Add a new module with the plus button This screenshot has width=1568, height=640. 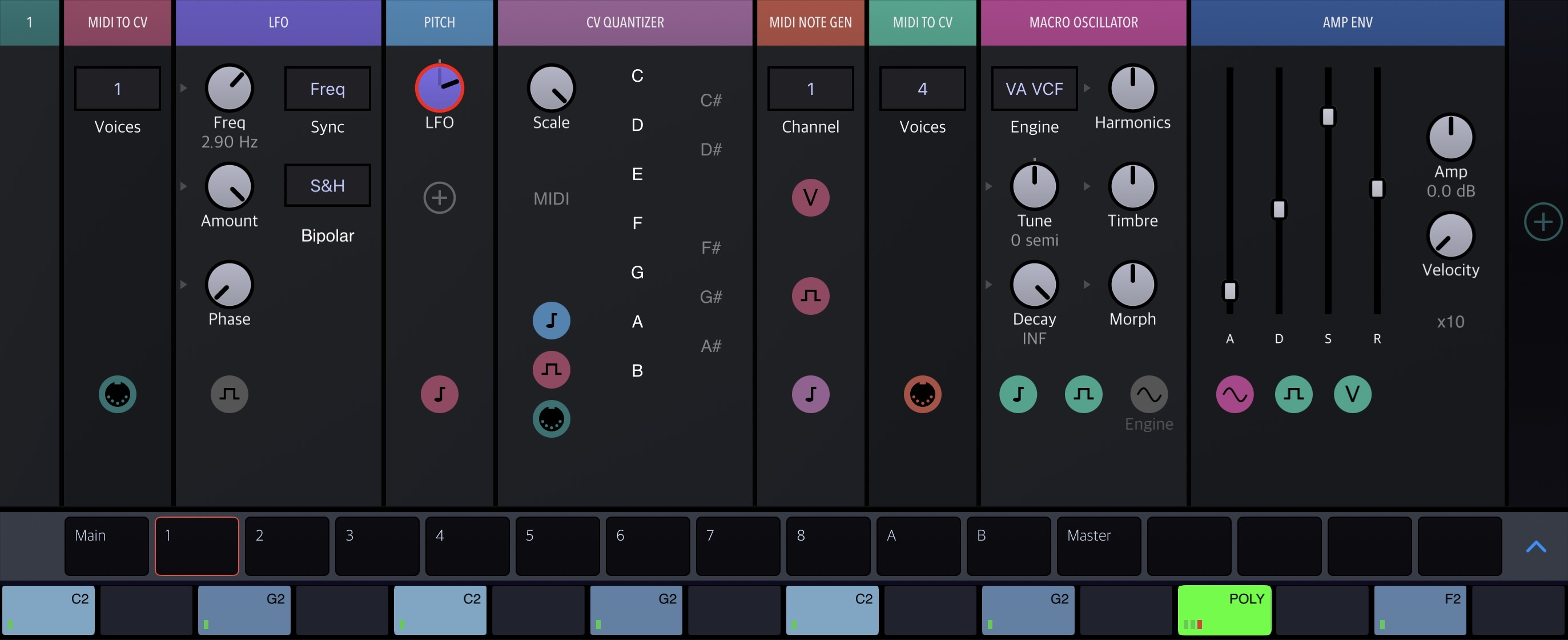(1543, 222)
